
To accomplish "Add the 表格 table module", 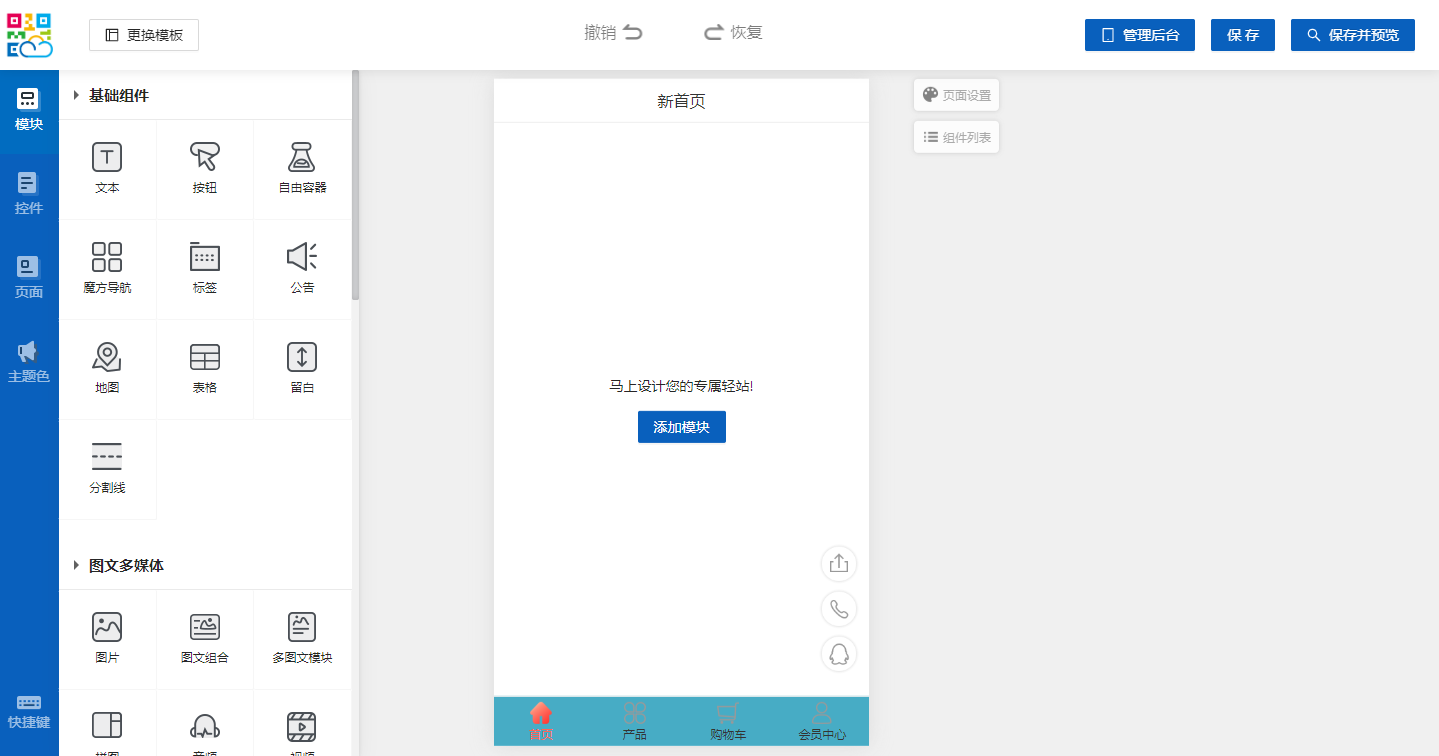I will (204, 358).
